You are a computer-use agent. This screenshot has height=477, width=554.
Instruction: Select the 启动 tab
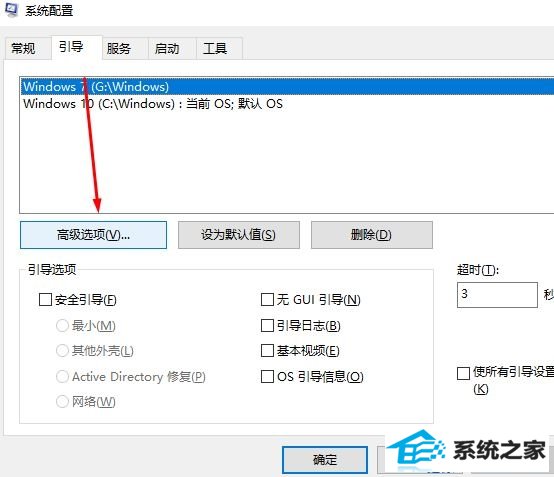(x=167, y=48)
